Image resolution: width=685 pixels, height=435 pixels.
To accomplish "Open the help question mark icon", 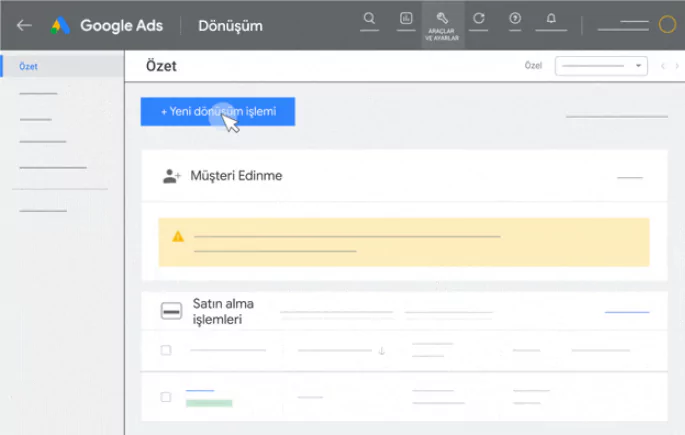I will click(515, 18).
